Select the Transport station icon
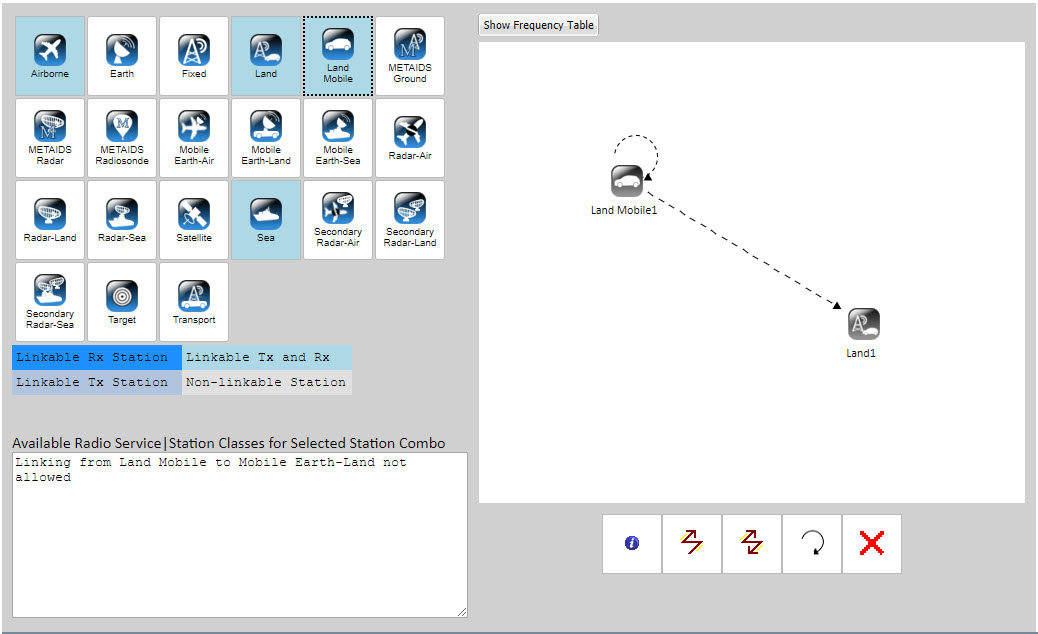The width and height of the screenshot is (1038, 634). click(x=194, y=302)
